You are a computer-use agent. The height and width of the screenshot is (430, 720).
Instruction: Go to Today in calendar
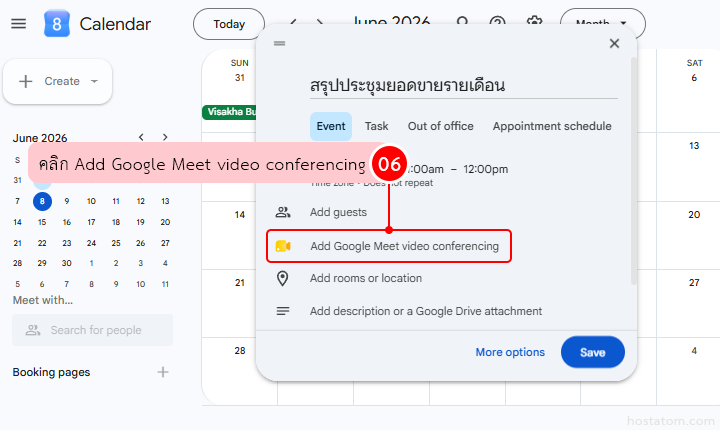[229, 24]
